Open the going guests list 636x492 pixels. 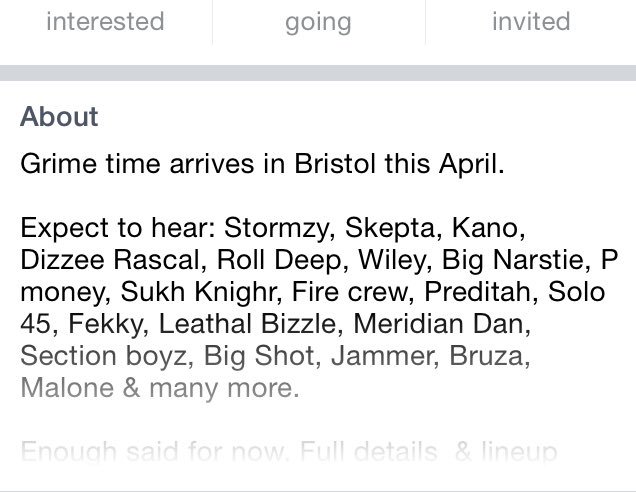[x=317, y=21]
